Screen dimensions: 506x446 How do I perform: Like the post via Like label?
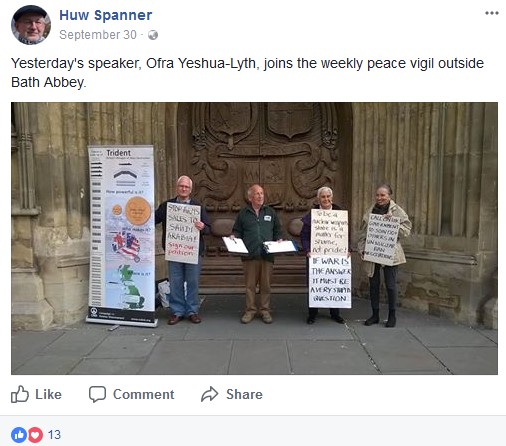pos(48,394)
